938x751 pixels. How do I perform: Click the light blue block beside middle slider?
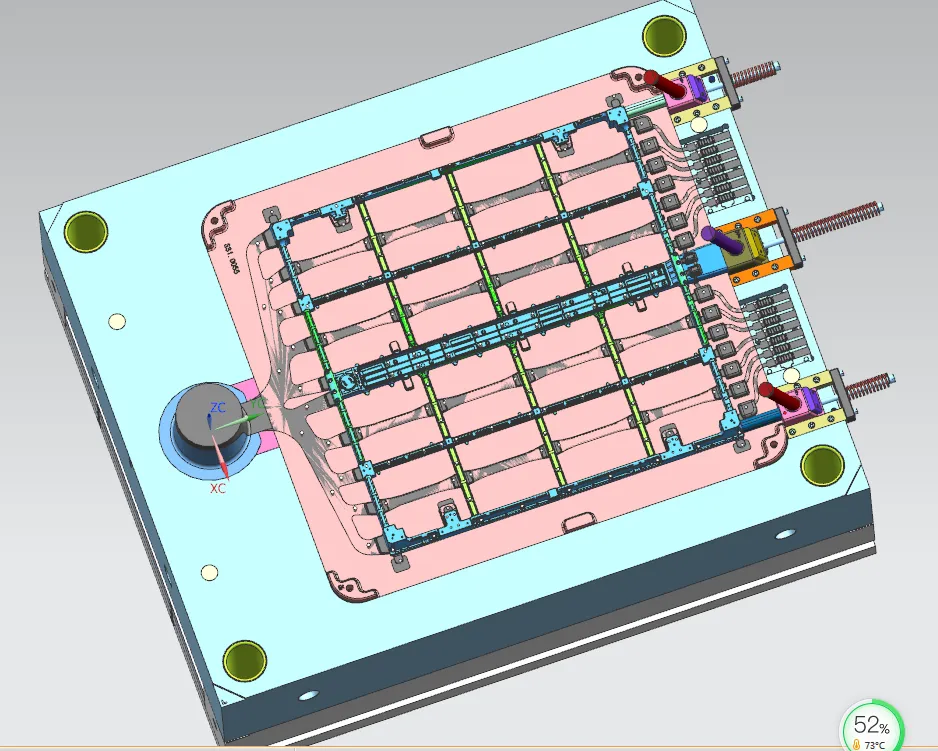710,263
